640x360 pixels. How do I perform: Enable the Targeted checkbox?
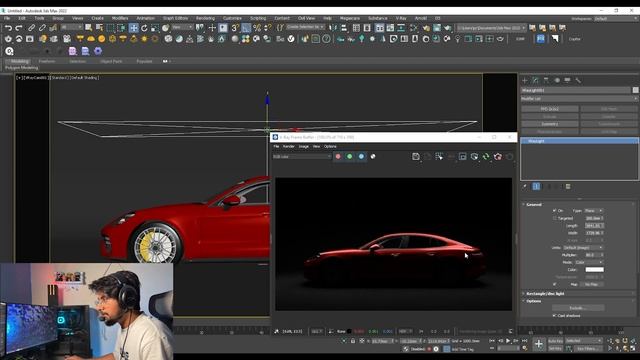pos(554,218)
